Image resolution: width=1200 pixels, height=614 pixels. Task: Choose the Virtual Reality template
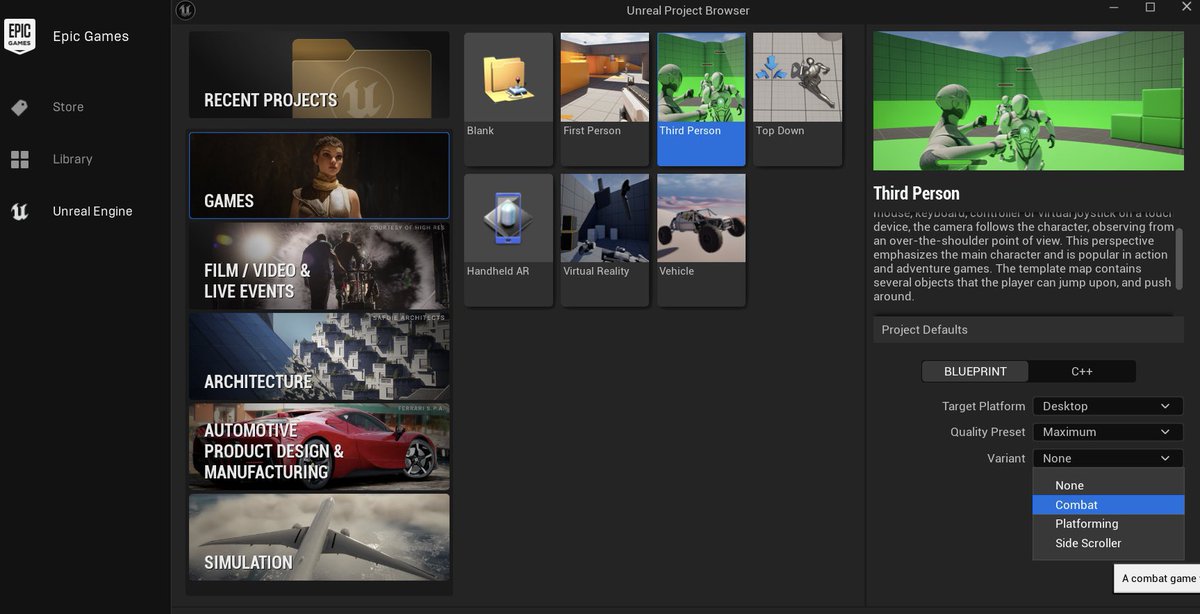click(605, 240)
